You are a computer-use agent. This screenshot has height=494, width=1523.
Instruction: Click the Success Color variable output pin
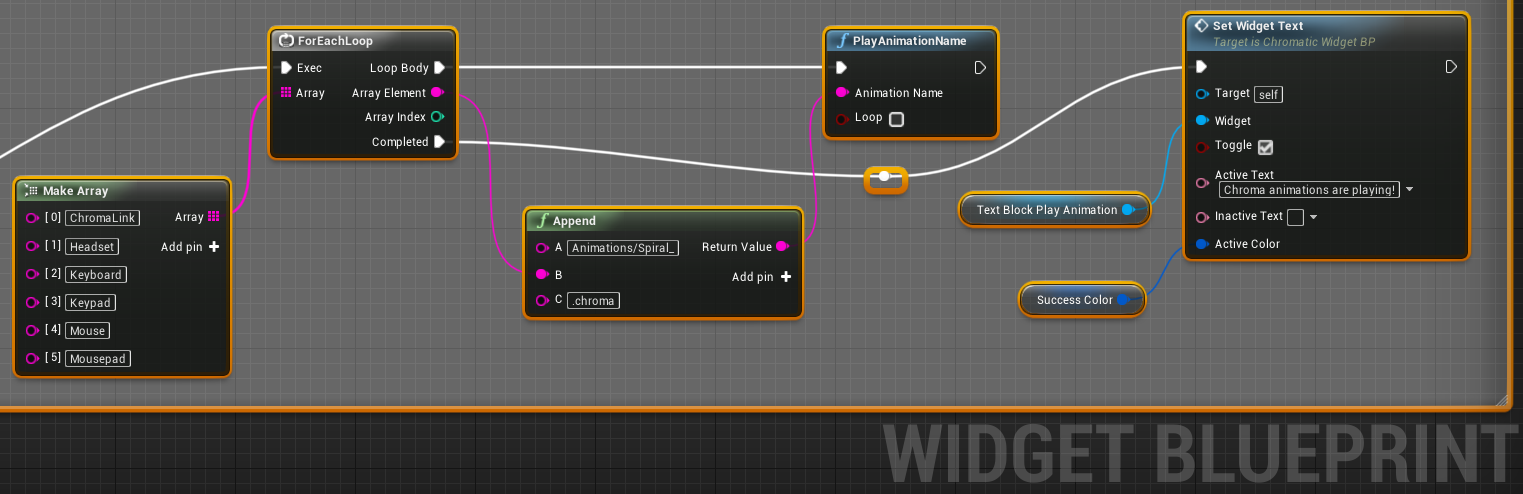[1123, 300]
